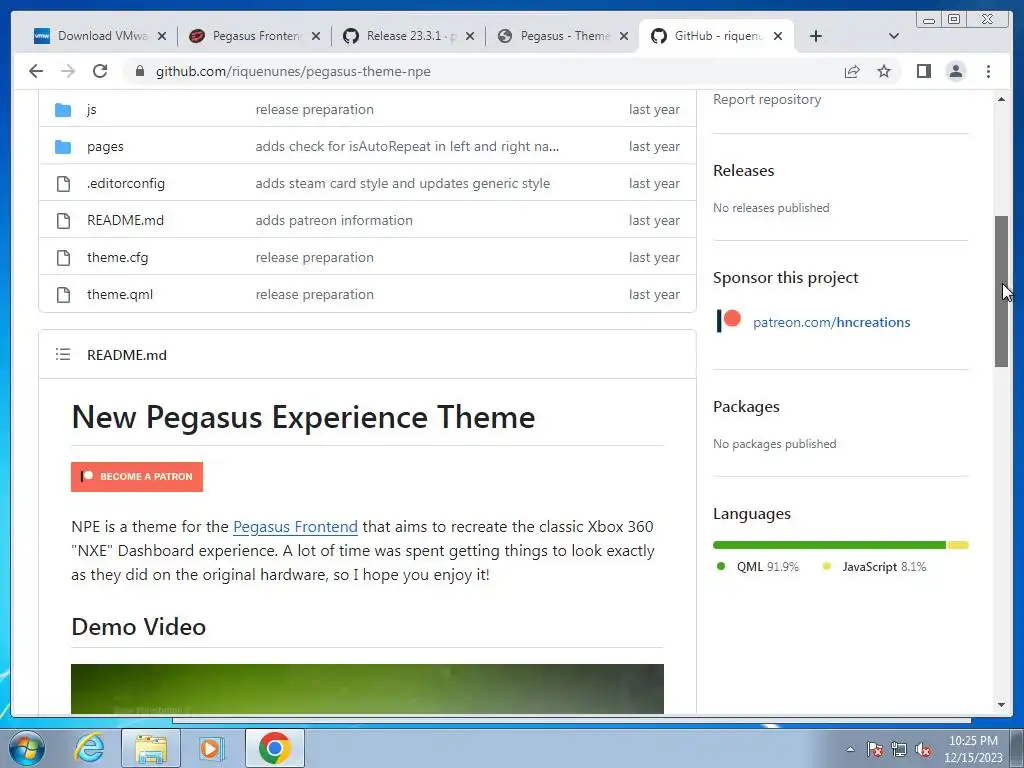Close the Pegasus Frontend tab
The image size is (1024, 768).
[316, 36]
